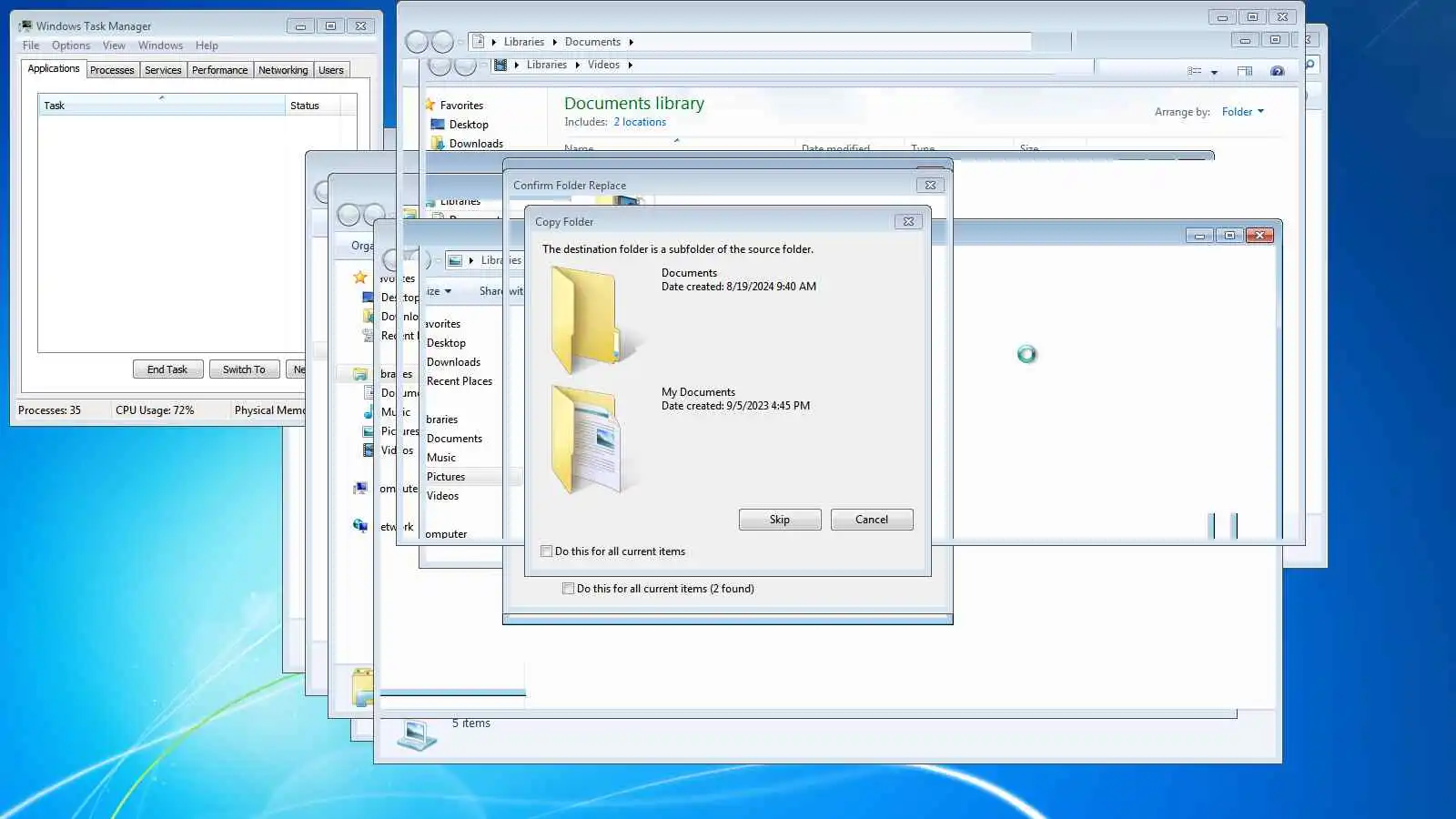Click the 'CPU Usage: 72%' status text

(x=155, y=410)
